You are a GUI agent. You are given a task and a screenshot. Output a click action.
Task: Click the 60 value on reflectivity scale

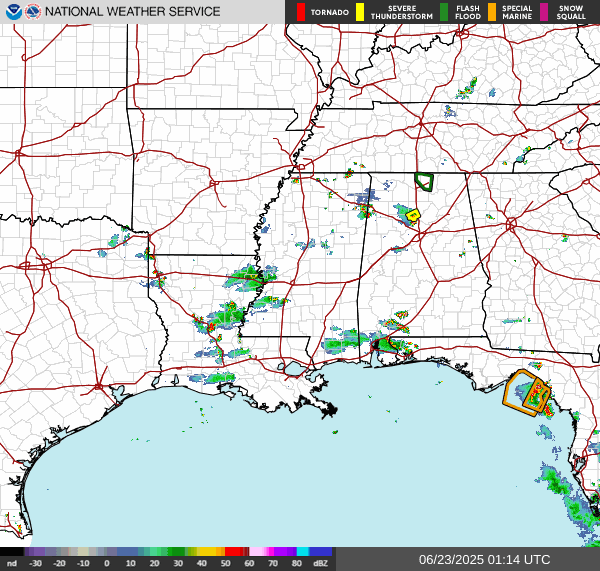(249, 563)
